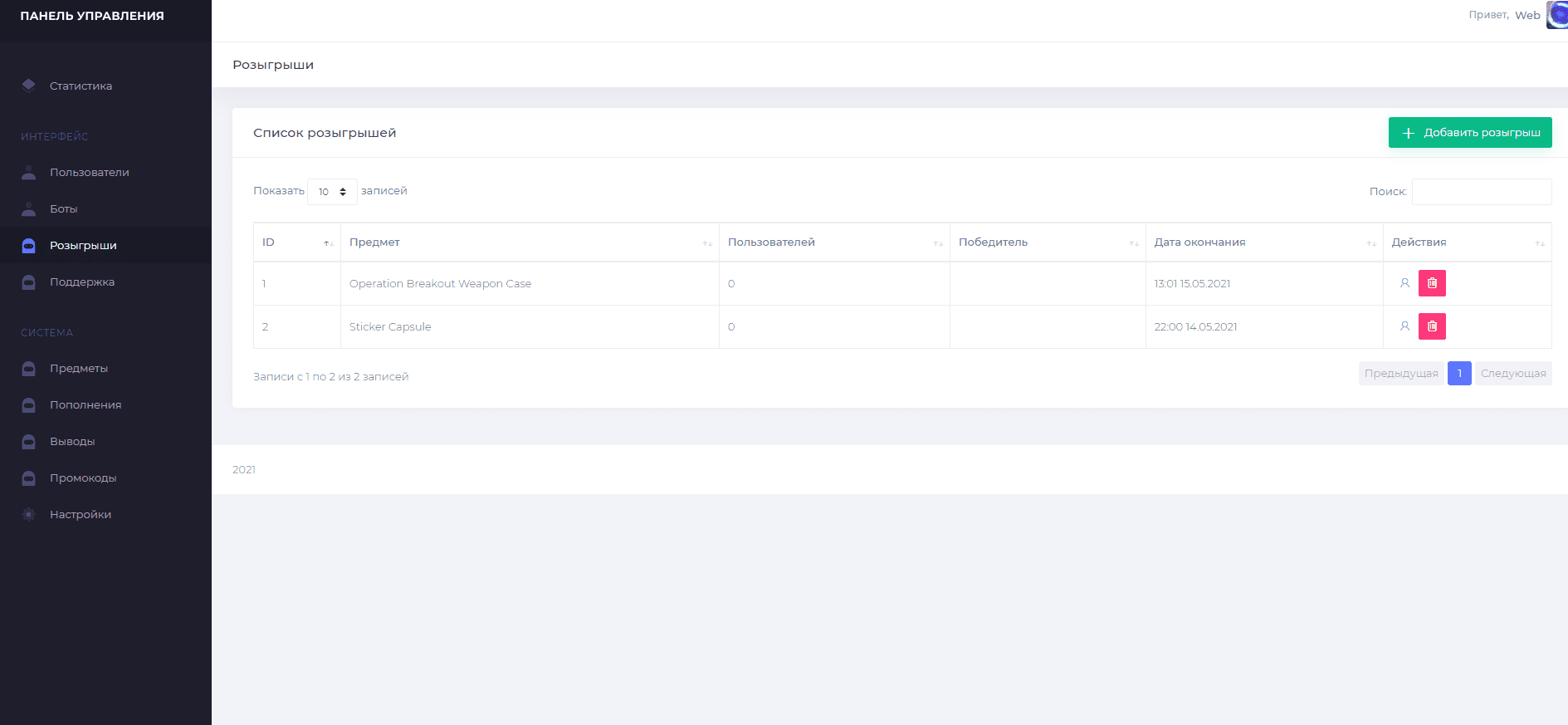Sort table by Победитель column
Image resolution: width=1568 pixels, height=725 pixels.
[1047, 242]
